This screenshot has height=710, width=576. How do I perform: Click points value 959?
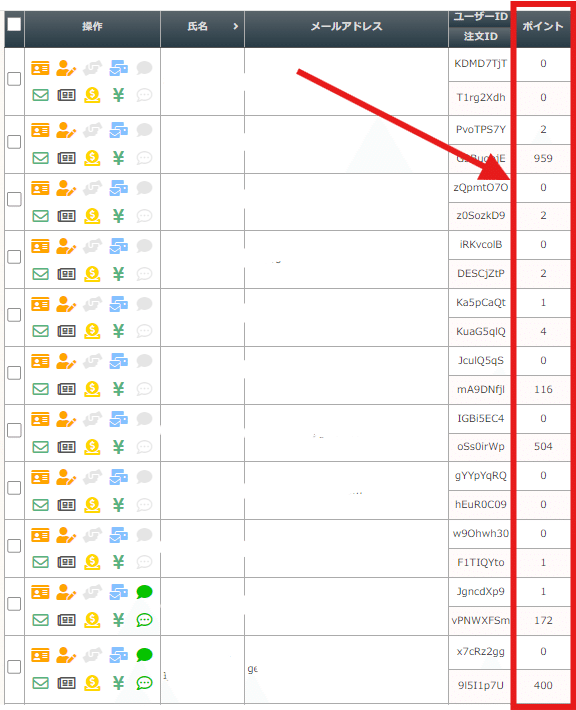pyautogui.click(x=543, y=158)
